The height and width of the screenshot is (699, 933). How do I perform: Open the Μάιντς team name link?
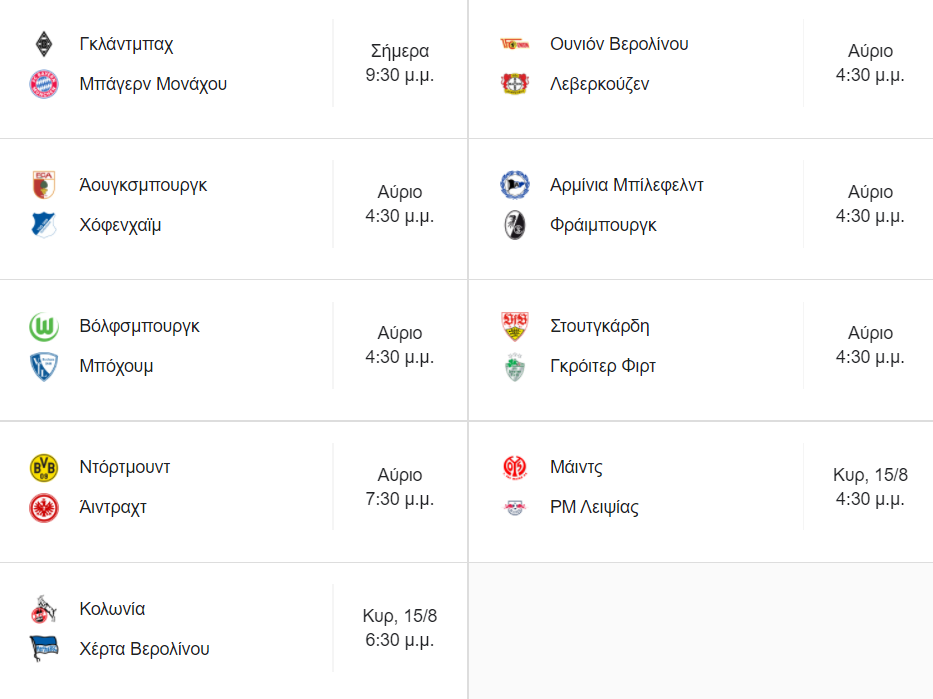(x=576, y=467)
